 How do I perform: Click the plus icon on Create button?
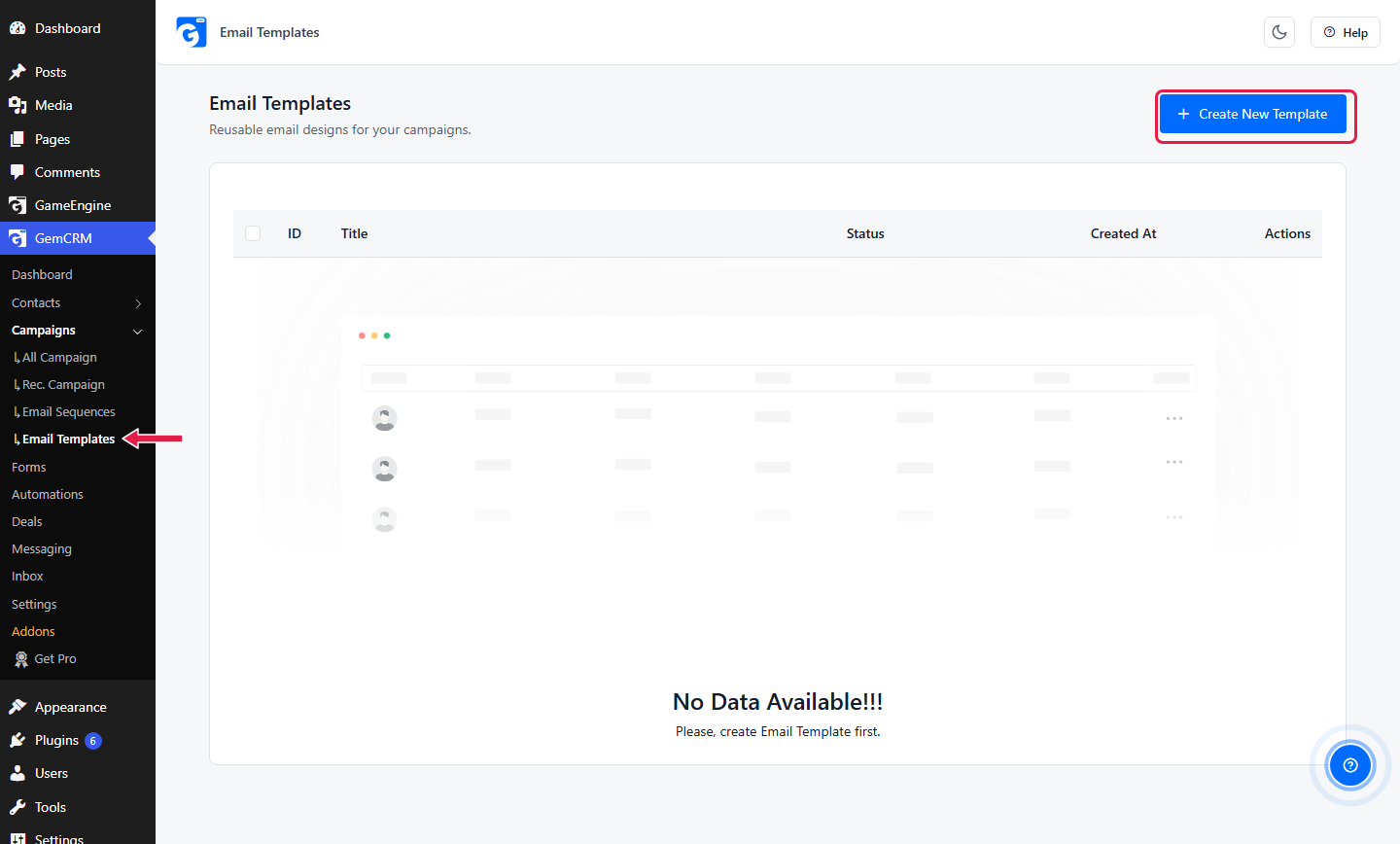[x=1183, y=114]
